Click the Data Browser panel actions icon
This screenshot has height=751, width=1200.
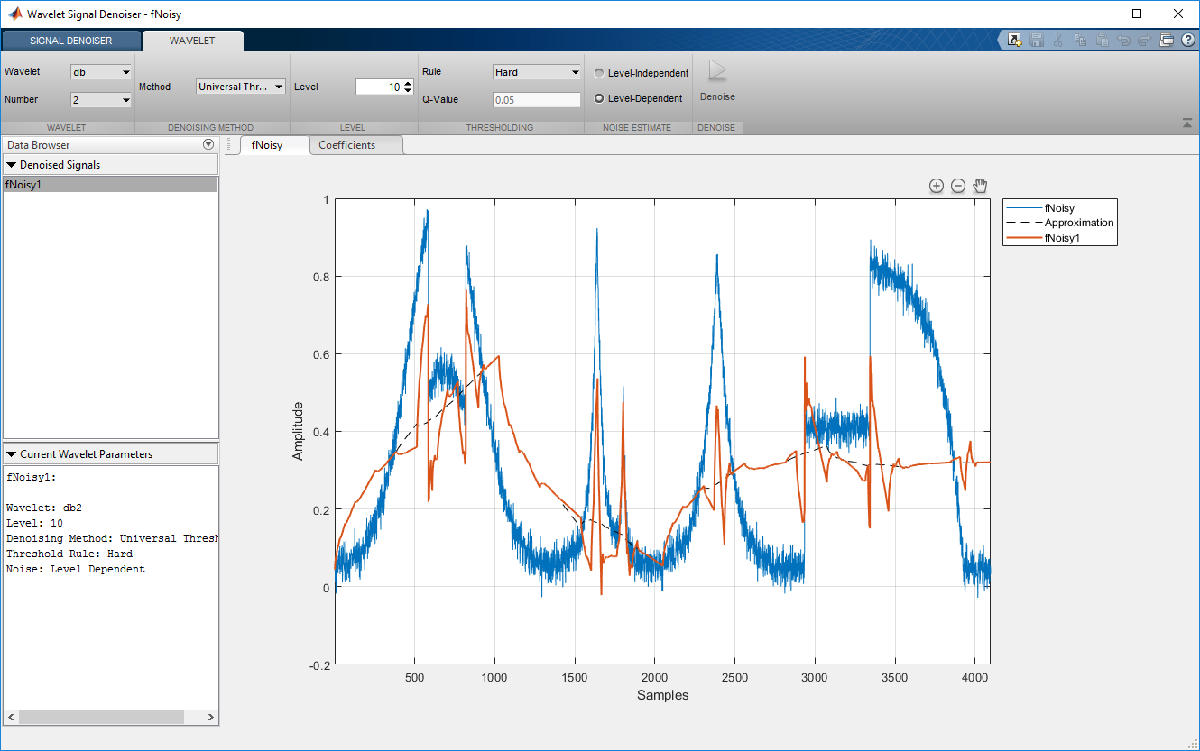pyautogui.click(x=209, y=145)
